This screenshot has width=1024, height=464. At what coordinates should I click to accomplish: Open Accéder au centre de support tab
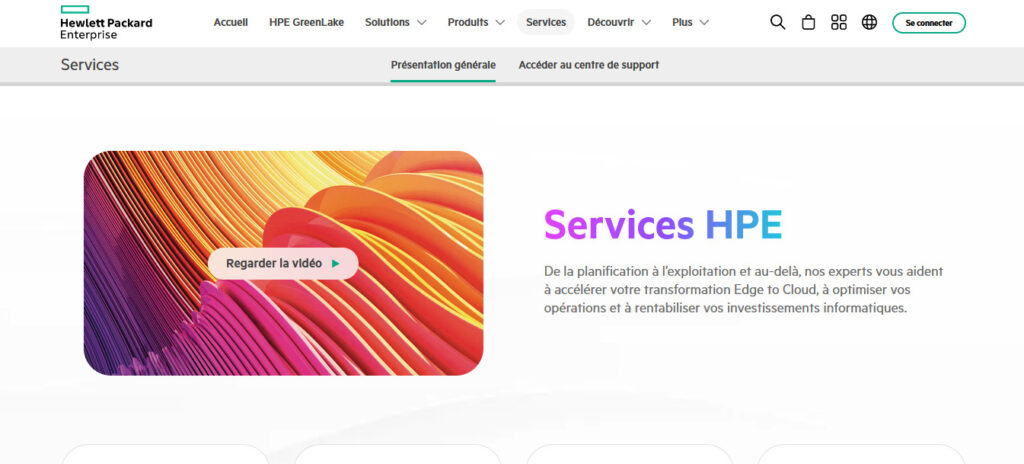click(588, 65)
